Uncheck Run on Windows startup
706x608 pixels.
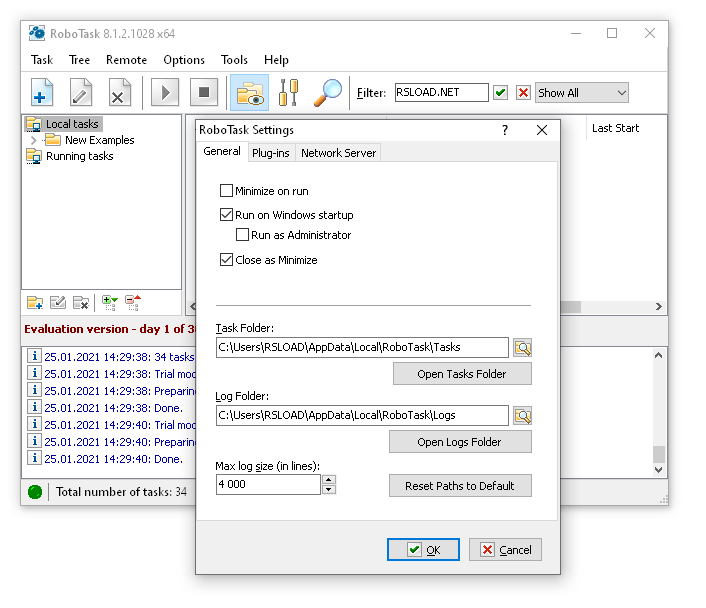[226, 214]
